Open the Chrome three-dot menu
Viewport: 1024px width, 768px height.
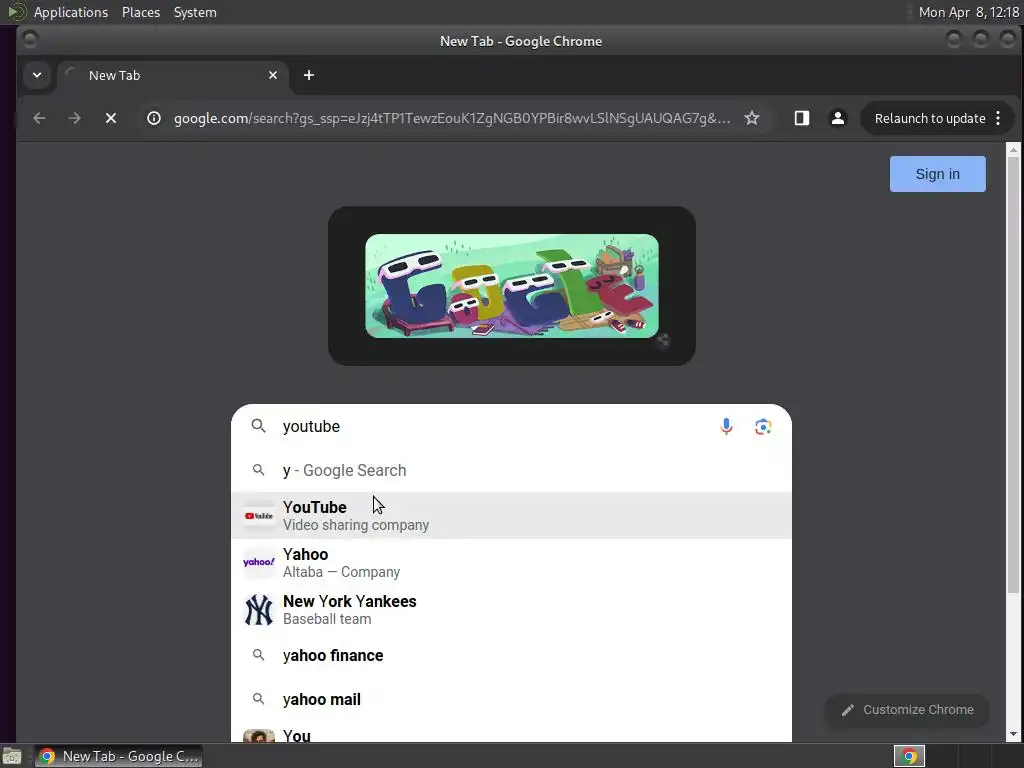[998, 118]
